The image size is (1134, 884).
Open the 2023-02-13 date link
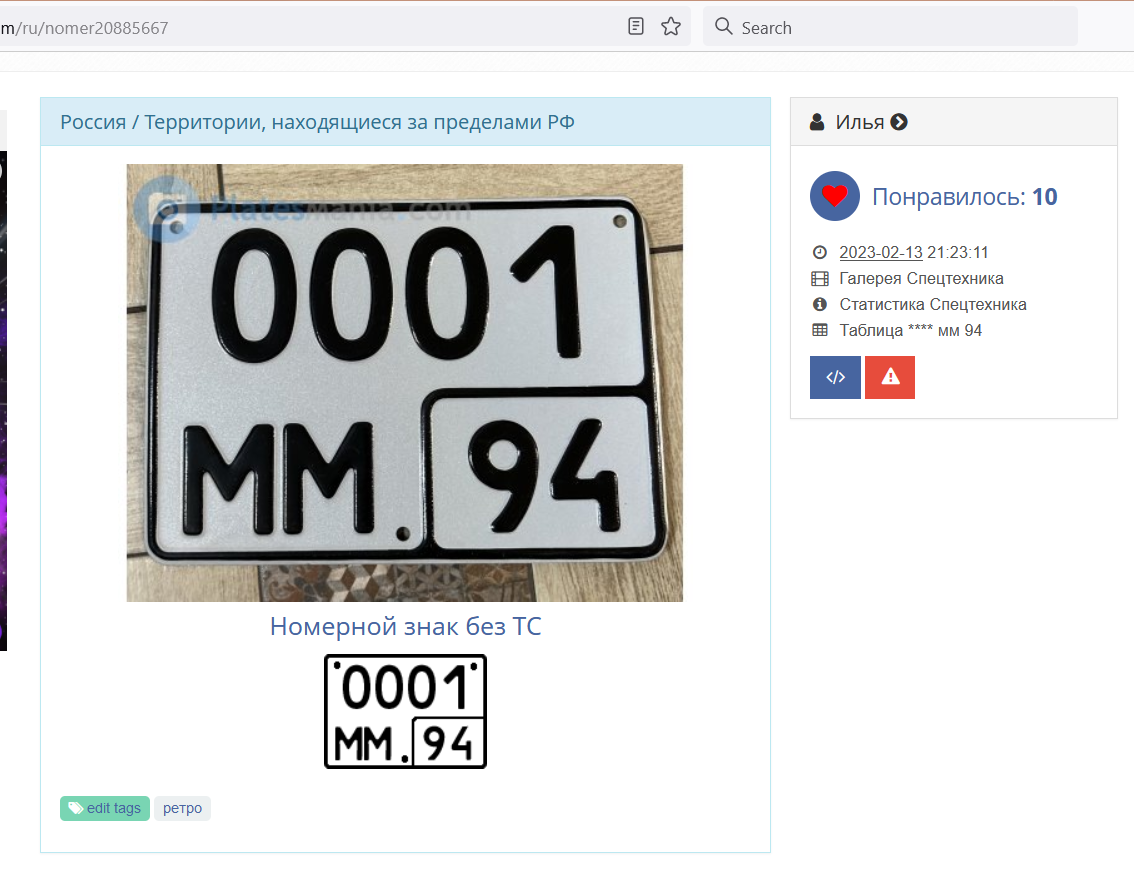coord(880,252)
